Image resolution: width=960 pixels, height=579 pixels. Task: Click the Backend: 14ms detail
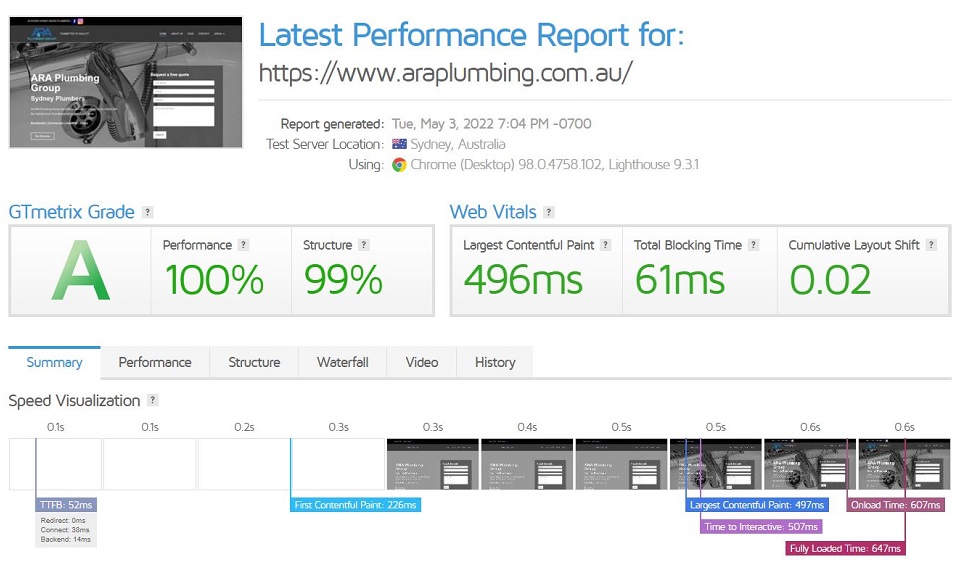(66, 539)
